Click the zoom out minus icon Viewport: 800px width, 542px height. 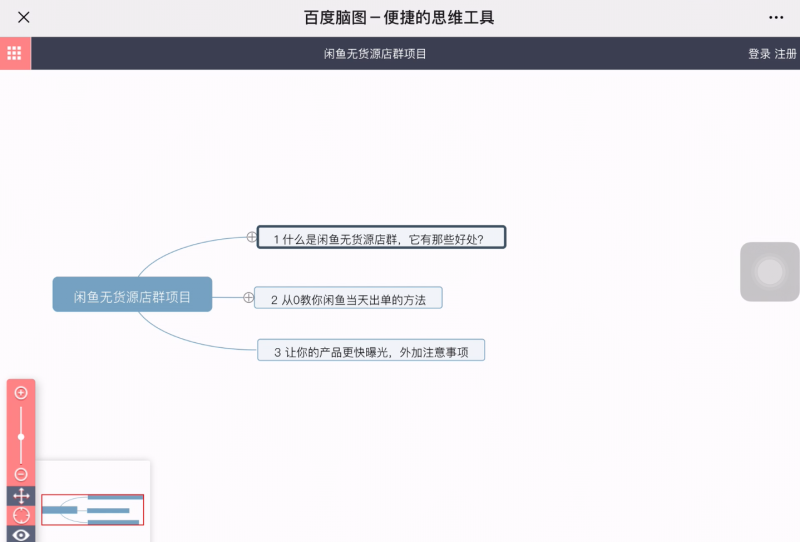pos(21,474)
